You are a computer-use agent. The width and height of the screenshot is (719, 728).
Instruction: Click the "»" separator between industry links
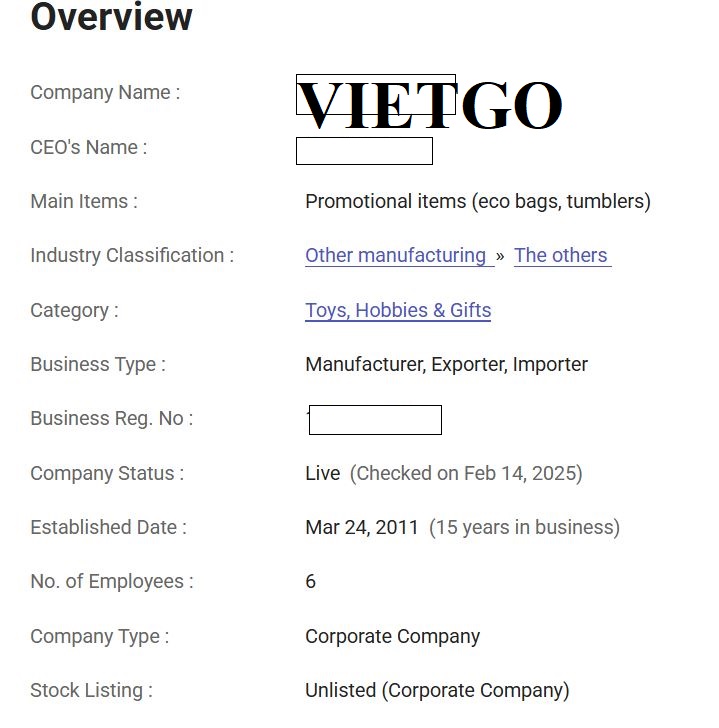click(500, 256)
